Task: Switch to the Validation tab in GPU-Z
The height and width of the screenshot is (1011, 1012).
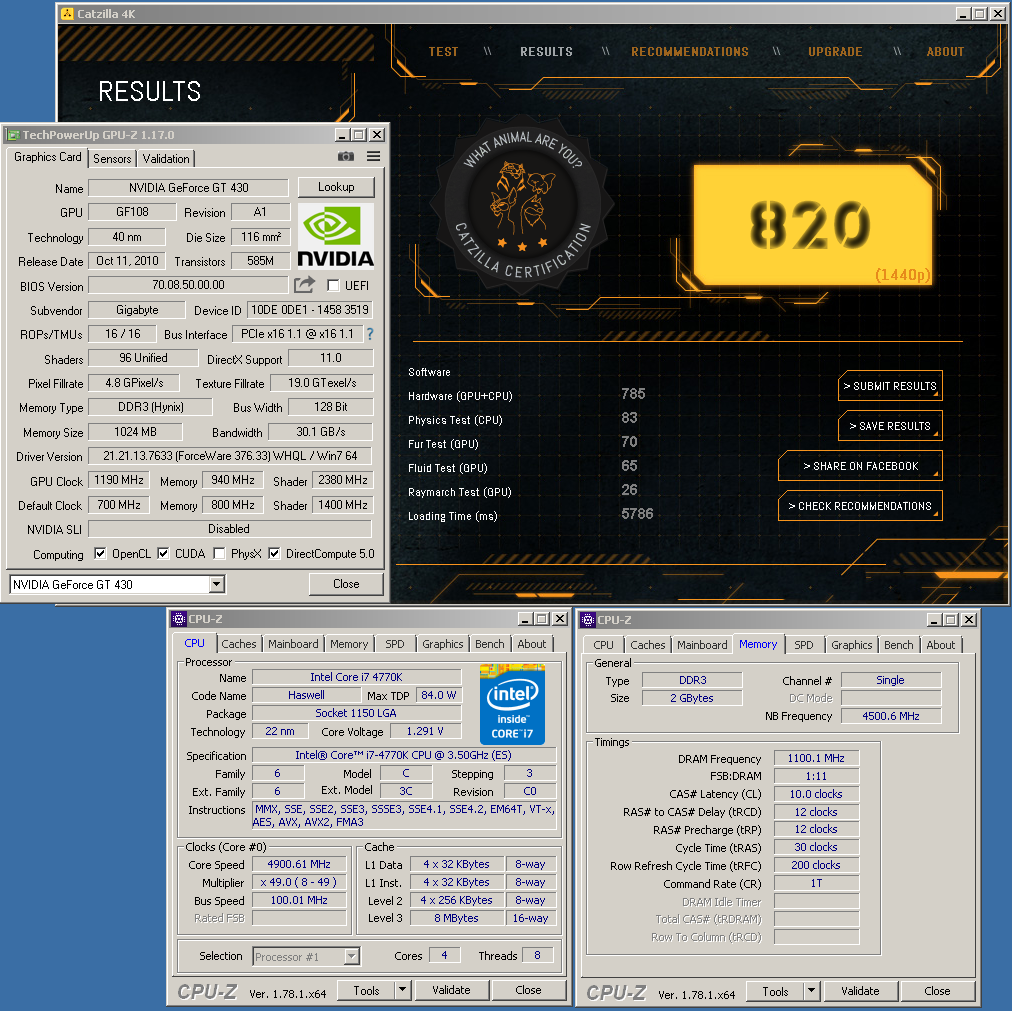Action: [x=166, y=159]
